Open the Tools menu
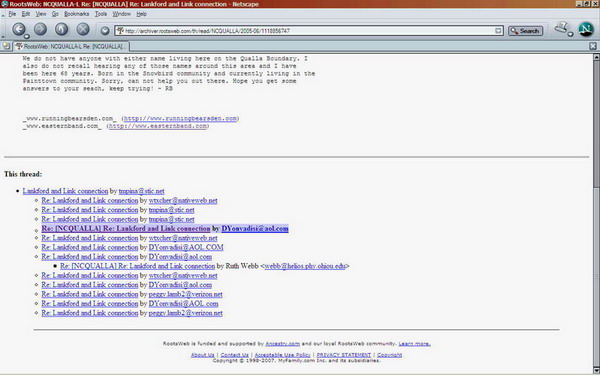The height and width of the screenshot is (375, 600). pos(101,14)
